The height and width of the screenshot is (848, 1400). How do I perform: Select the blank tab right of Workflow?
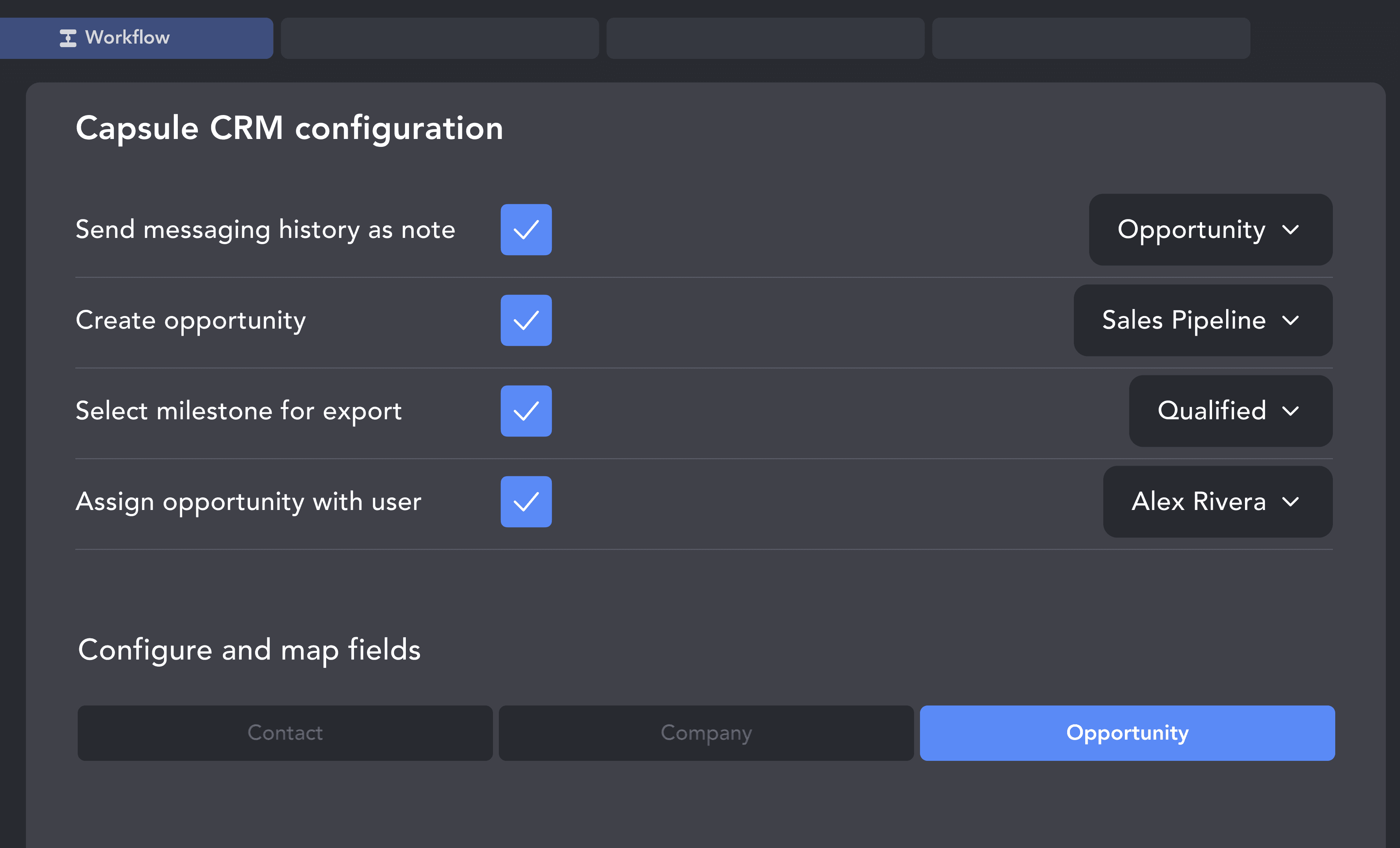[440, 38]
